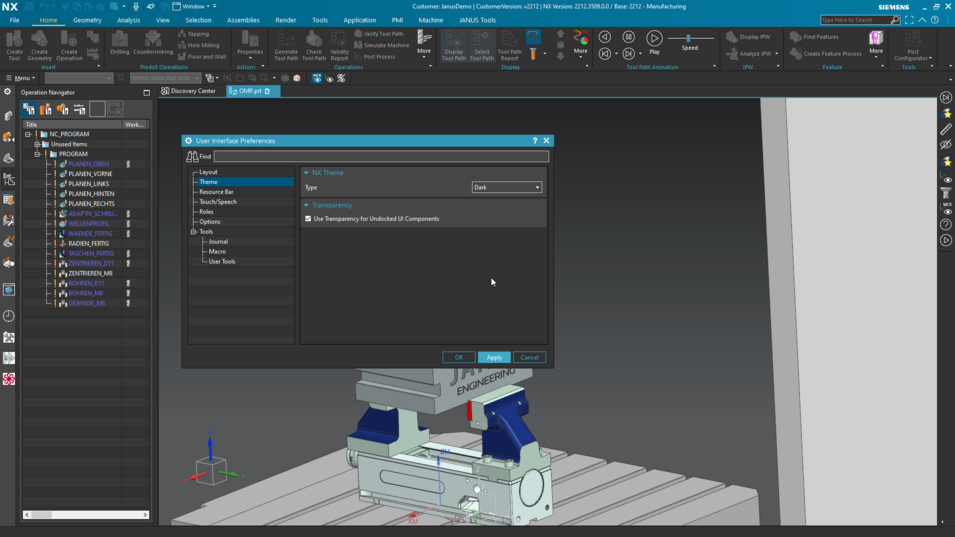Select Touch/Speech preferences item
The width and height of the screenshot is (955, 537).
pos(218,202)
